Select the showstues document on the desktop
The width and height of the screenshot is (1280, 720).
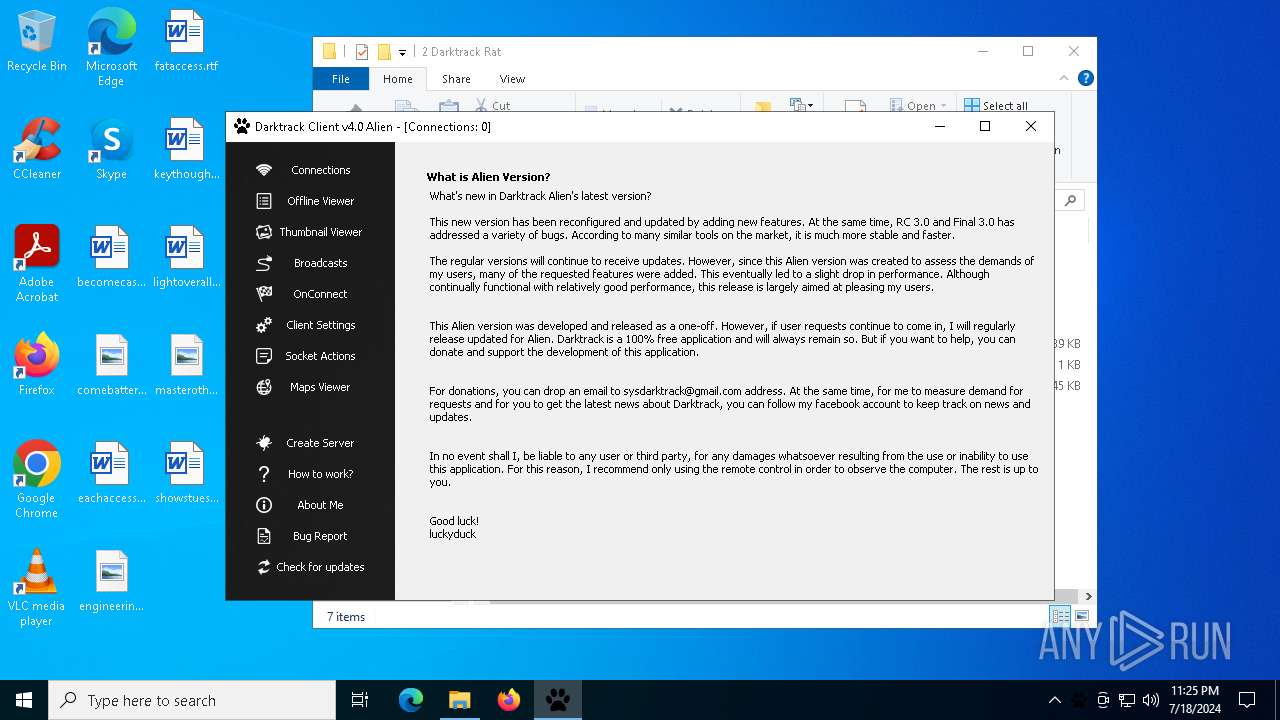point(186,473)
